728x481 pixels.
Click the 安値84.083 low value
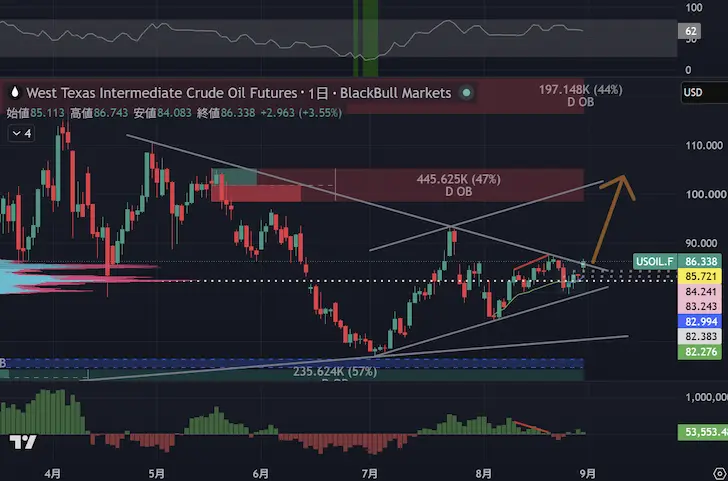pyautogui.click(x=162, y=113)
